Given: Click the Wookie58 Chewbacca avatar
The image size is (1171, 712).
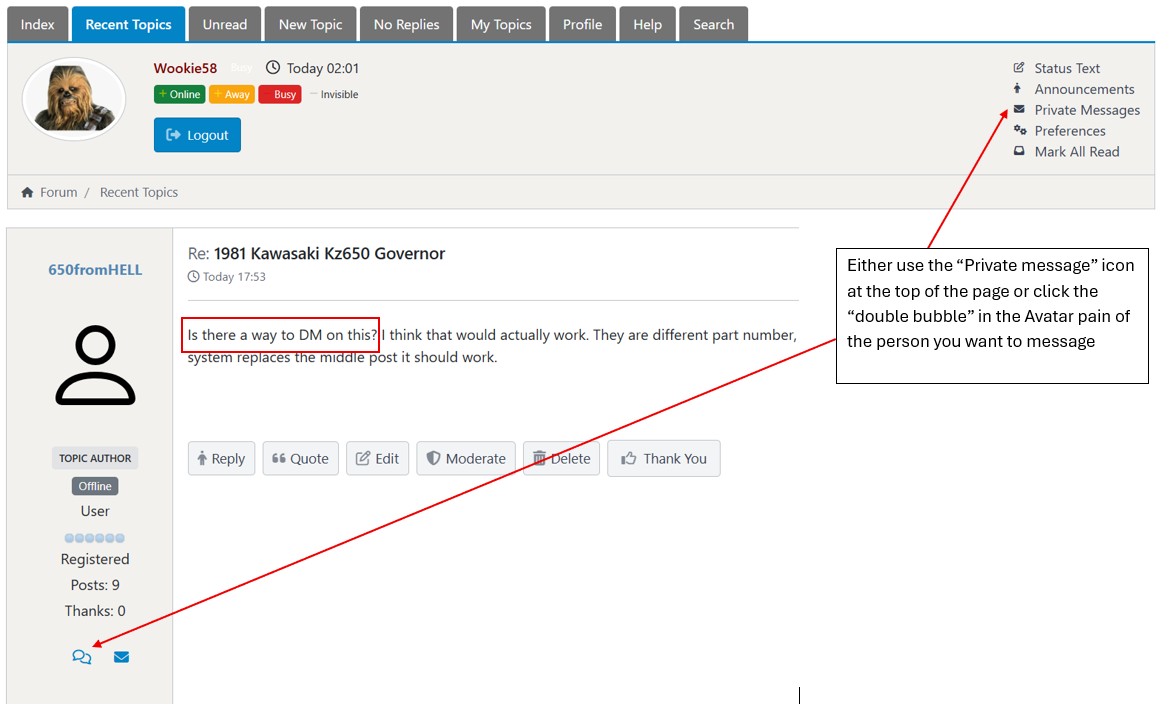Looking at the screenshot, I should pyautogui.click(x=74, y=99).
